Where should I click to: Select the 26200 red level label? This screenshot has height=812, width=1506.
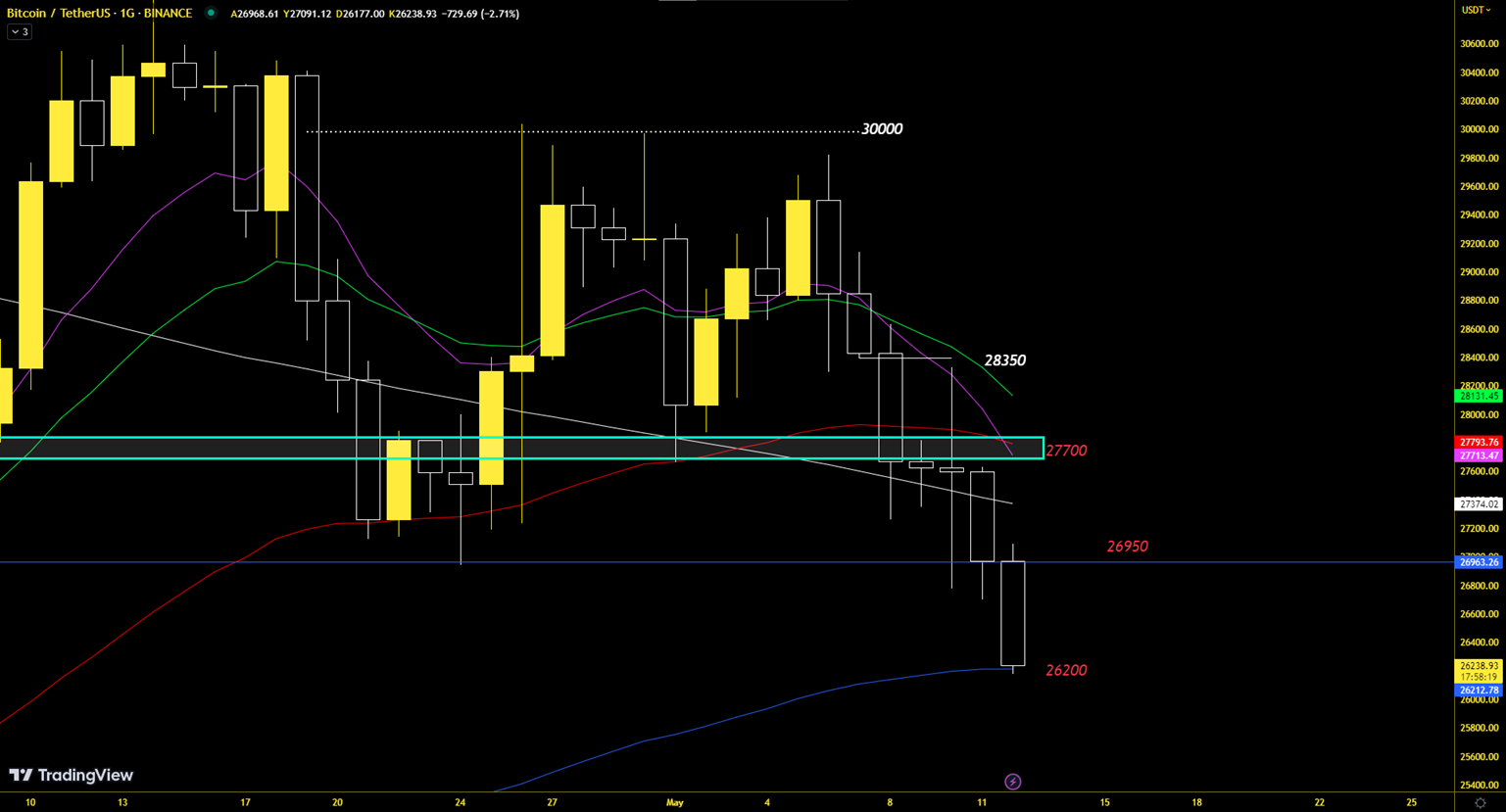[1066, 671]
